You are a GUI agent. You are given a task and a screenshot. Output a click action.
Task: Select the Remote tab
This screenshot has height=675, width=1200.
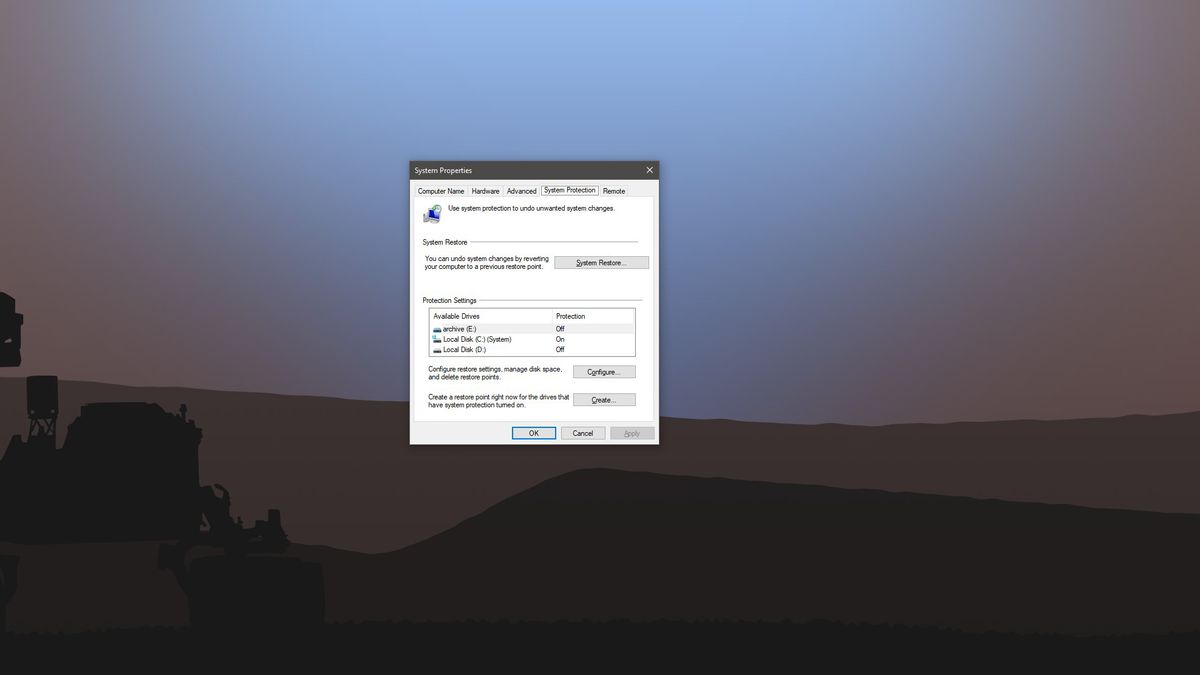point(614,191)
